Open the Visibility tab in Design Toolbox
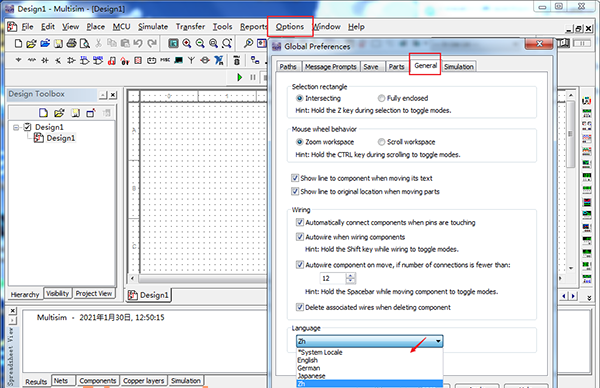 click(x=57, y=293)
